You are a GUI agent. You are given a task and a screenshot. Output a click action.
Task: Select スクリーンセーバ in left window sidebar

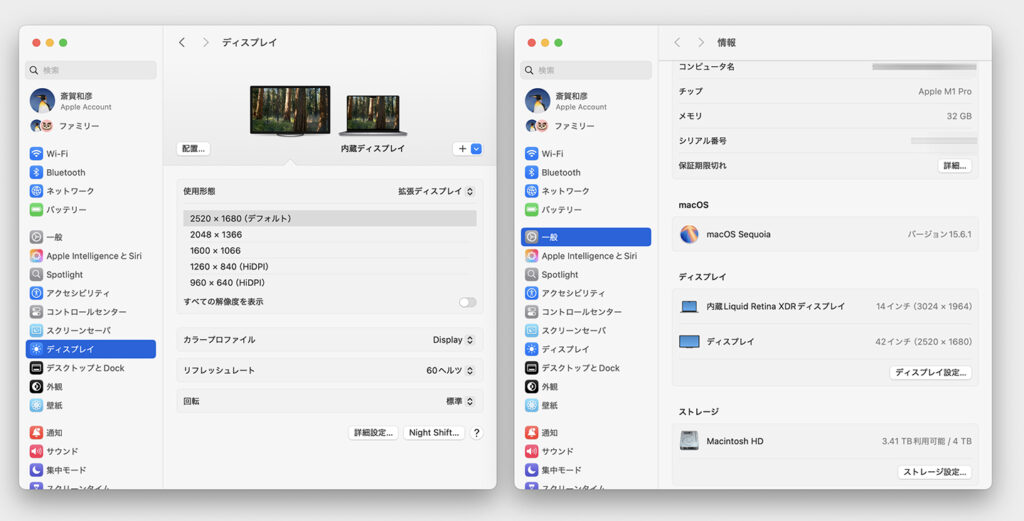pyautogui.click(x=91, y=330)
